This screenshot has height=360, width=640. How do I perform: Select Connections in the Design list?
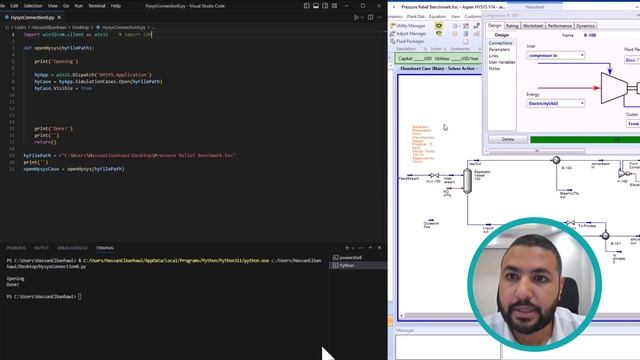click(500, 43)
